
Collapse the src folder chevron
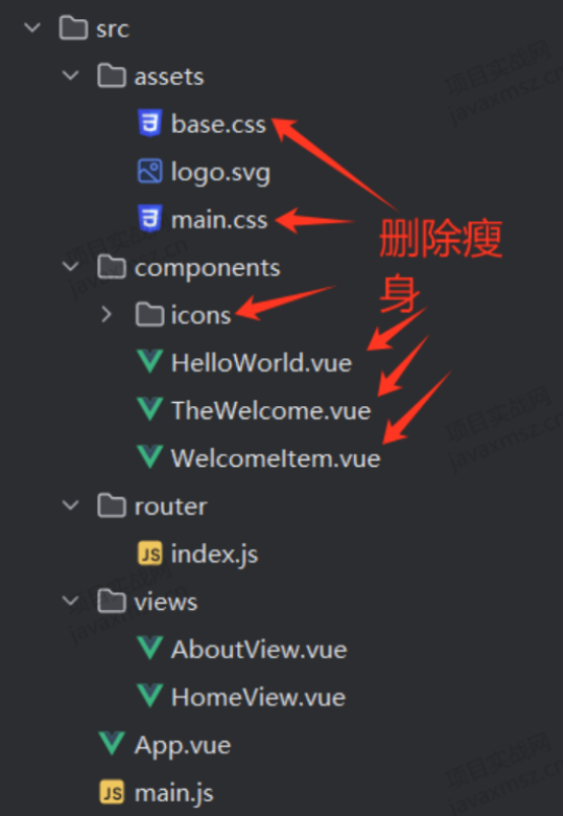pos(32,28)
